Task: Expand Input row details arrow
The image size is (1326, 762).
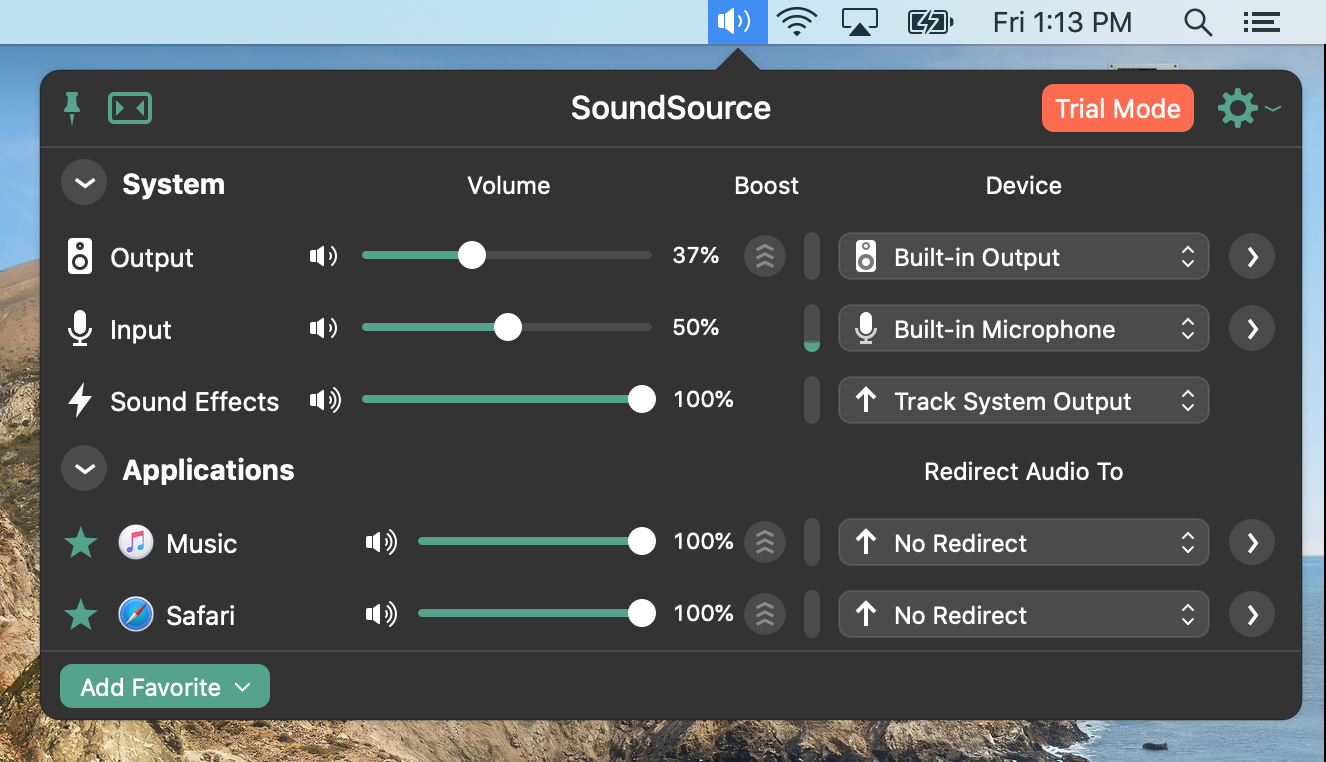Action: coord(1252,329)
